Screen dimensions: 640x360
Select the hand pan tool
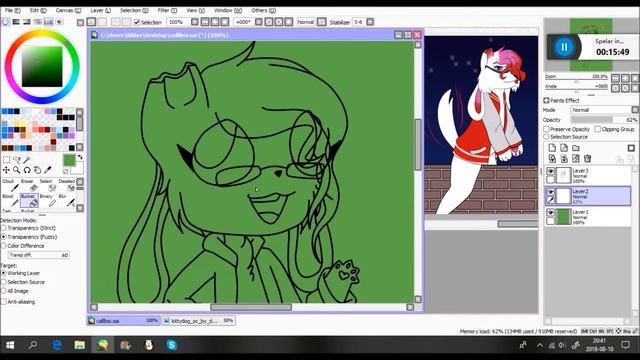click(x=37, y=170)
